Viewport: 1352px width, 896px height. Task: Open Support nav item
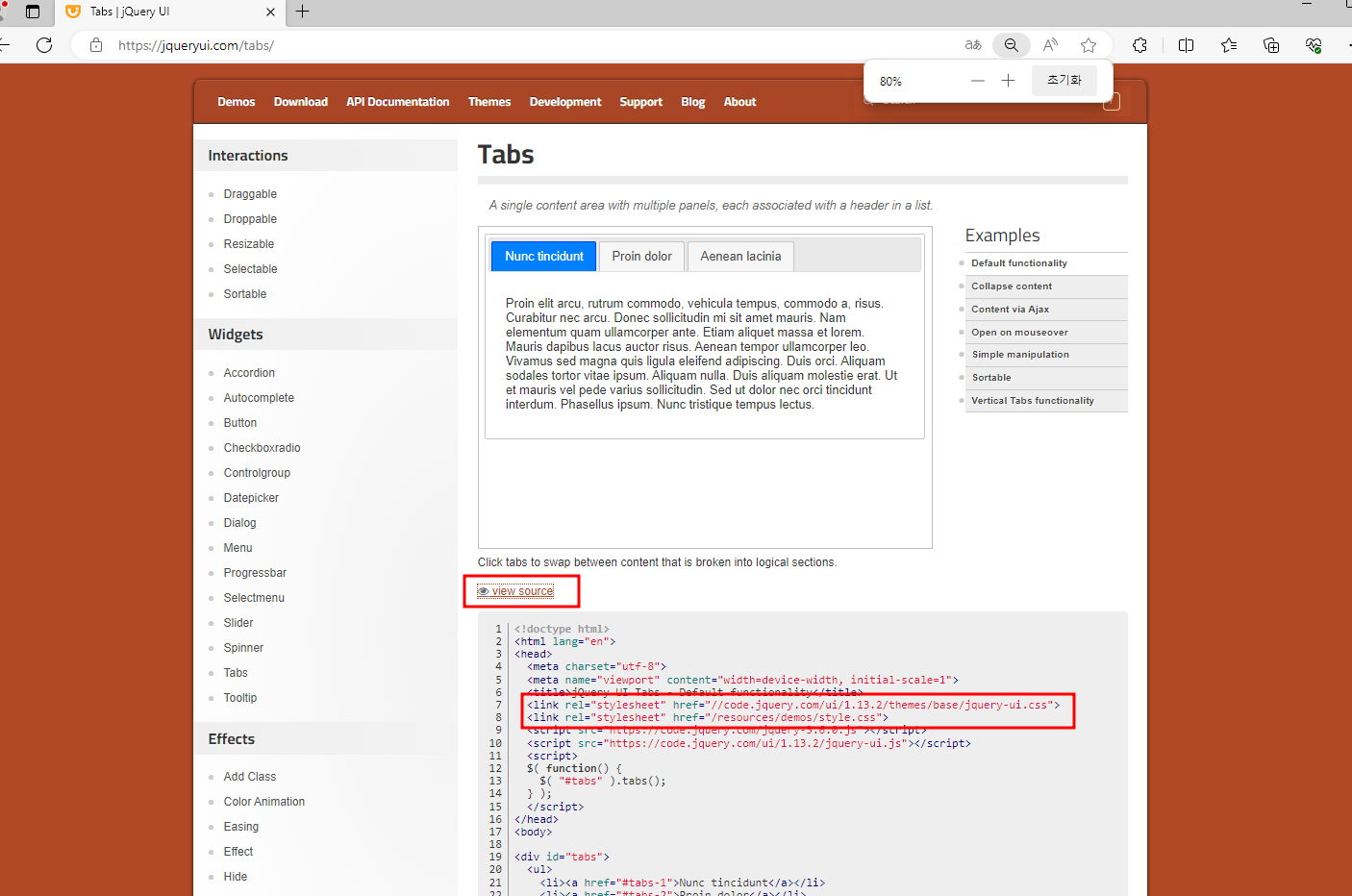click(x=641, y=102)
